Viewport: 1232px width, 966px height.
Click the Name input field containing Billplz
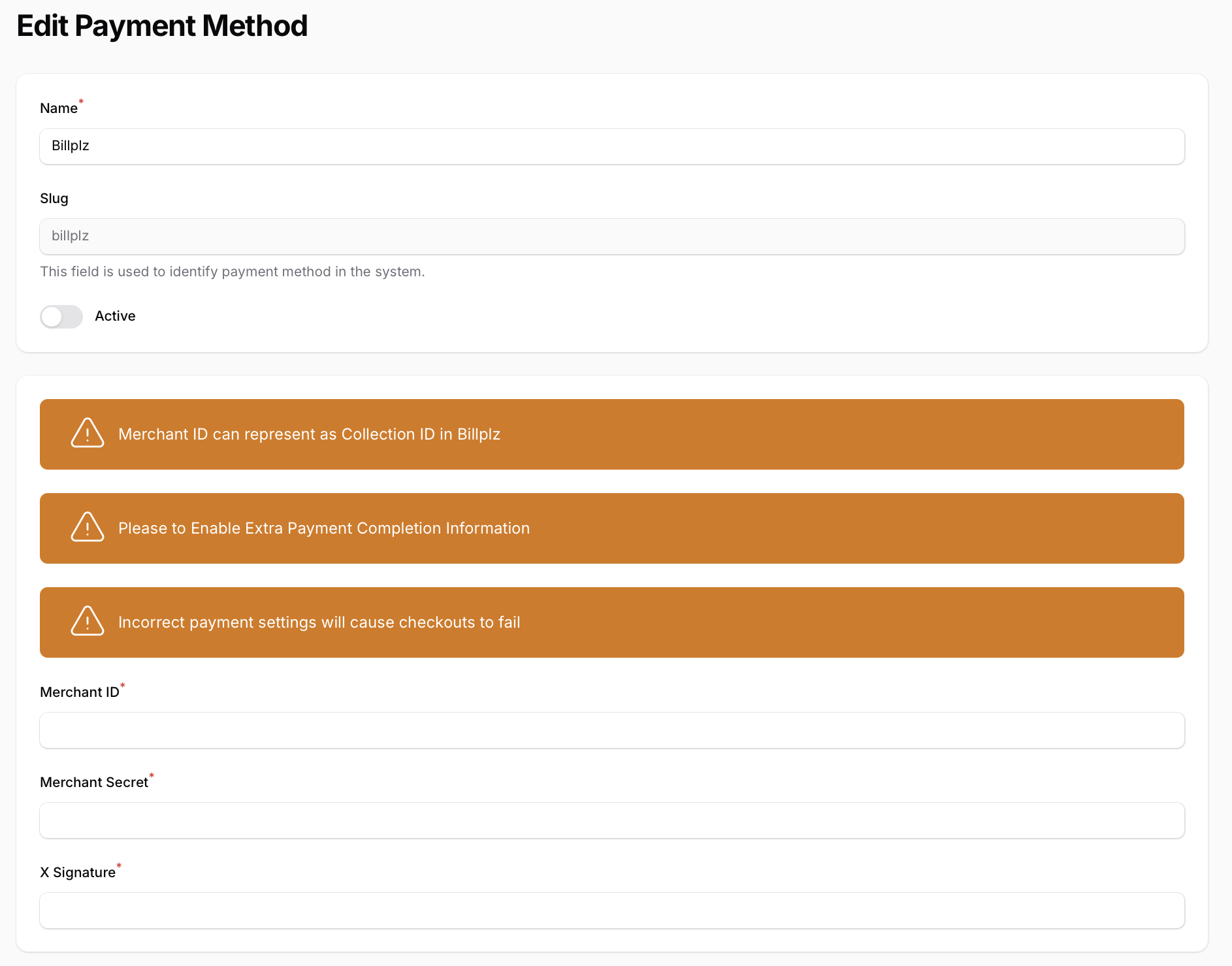click(612, 146)
